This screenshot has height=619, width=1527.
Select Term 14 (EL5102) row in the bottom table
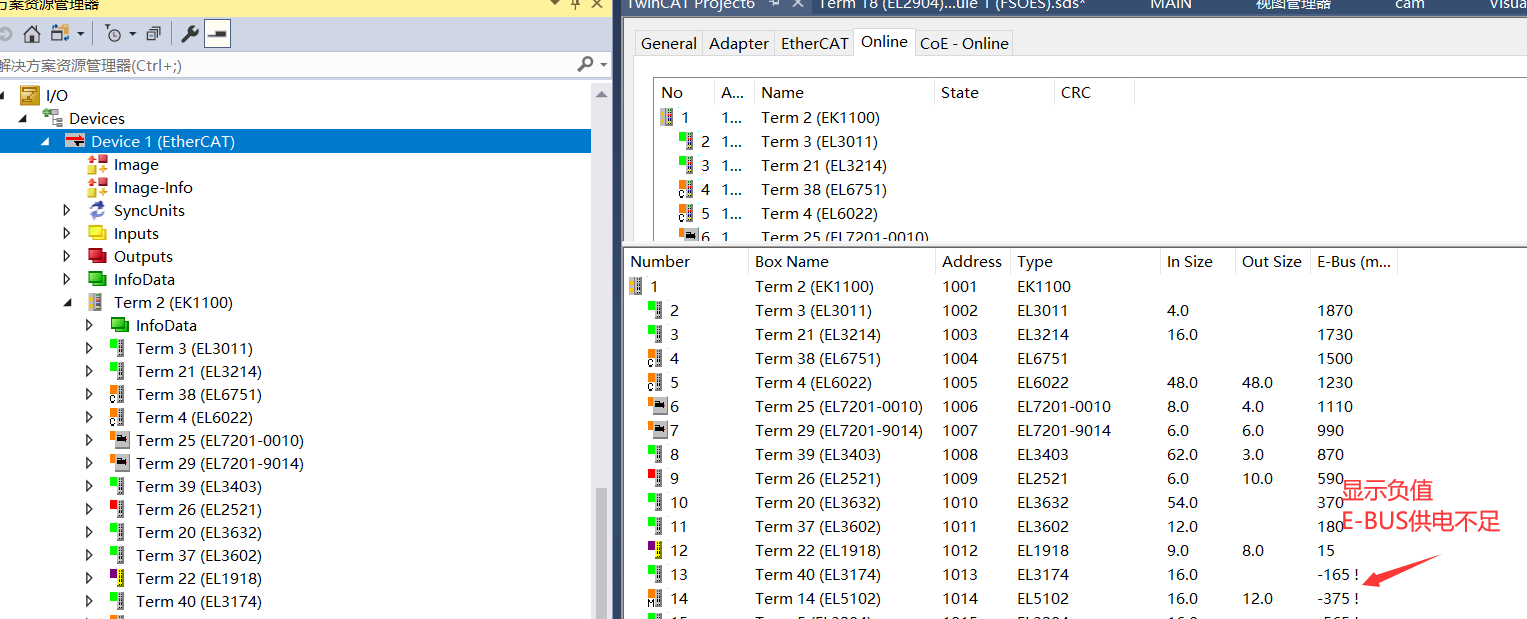[x=1074, y=598]
